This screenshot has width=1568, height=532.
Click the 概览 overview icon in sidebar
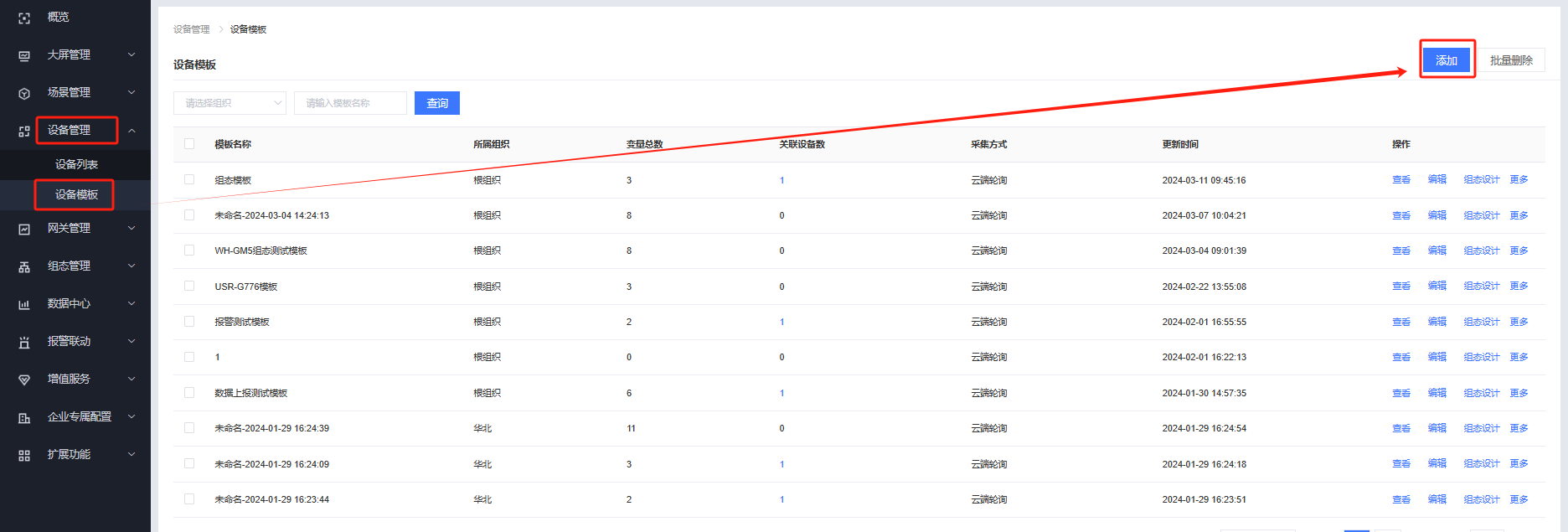click(24, 18)
